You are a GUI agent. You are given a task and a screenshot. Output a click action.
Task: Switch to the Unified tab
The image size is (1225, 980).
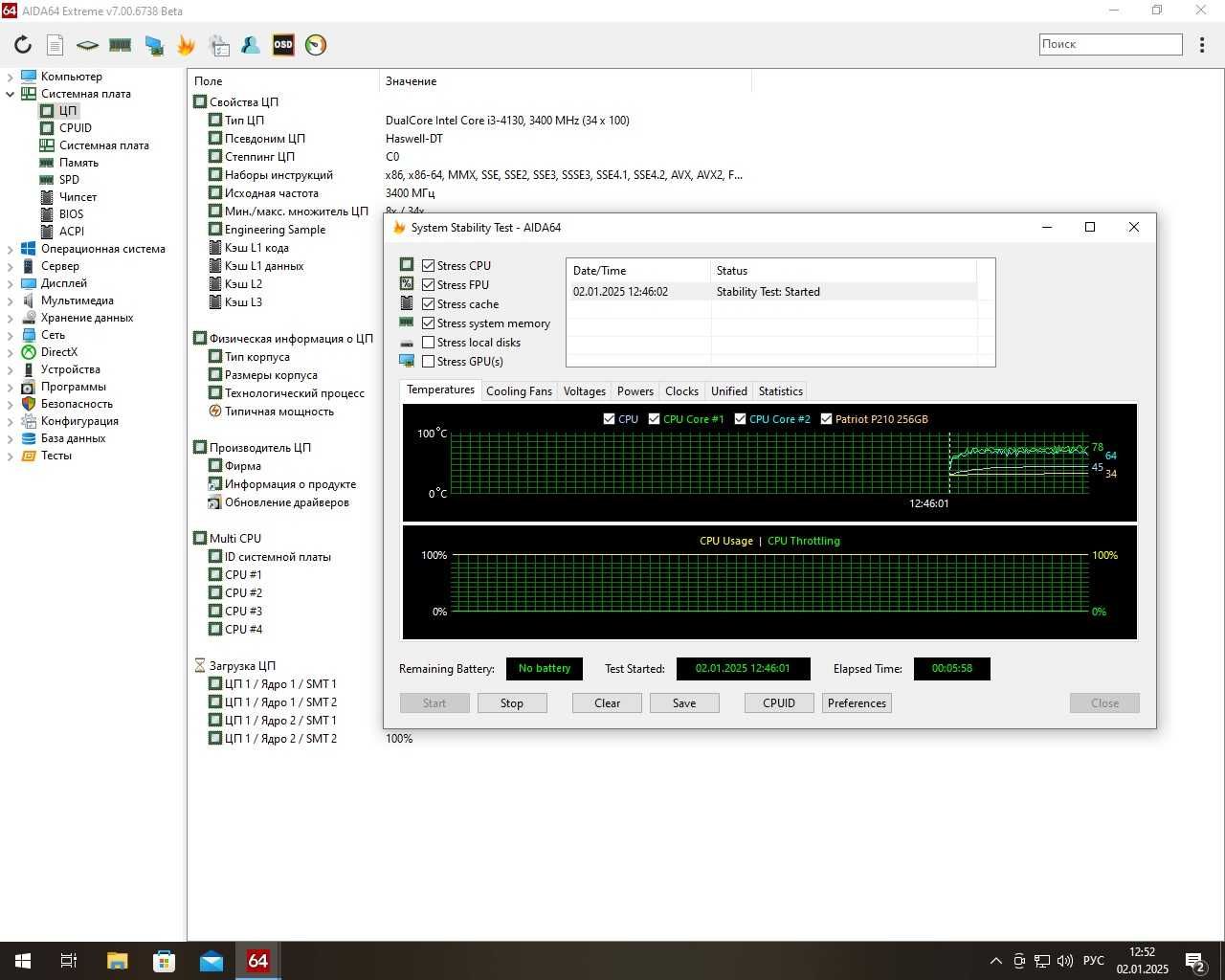click(x=729, y=390)
